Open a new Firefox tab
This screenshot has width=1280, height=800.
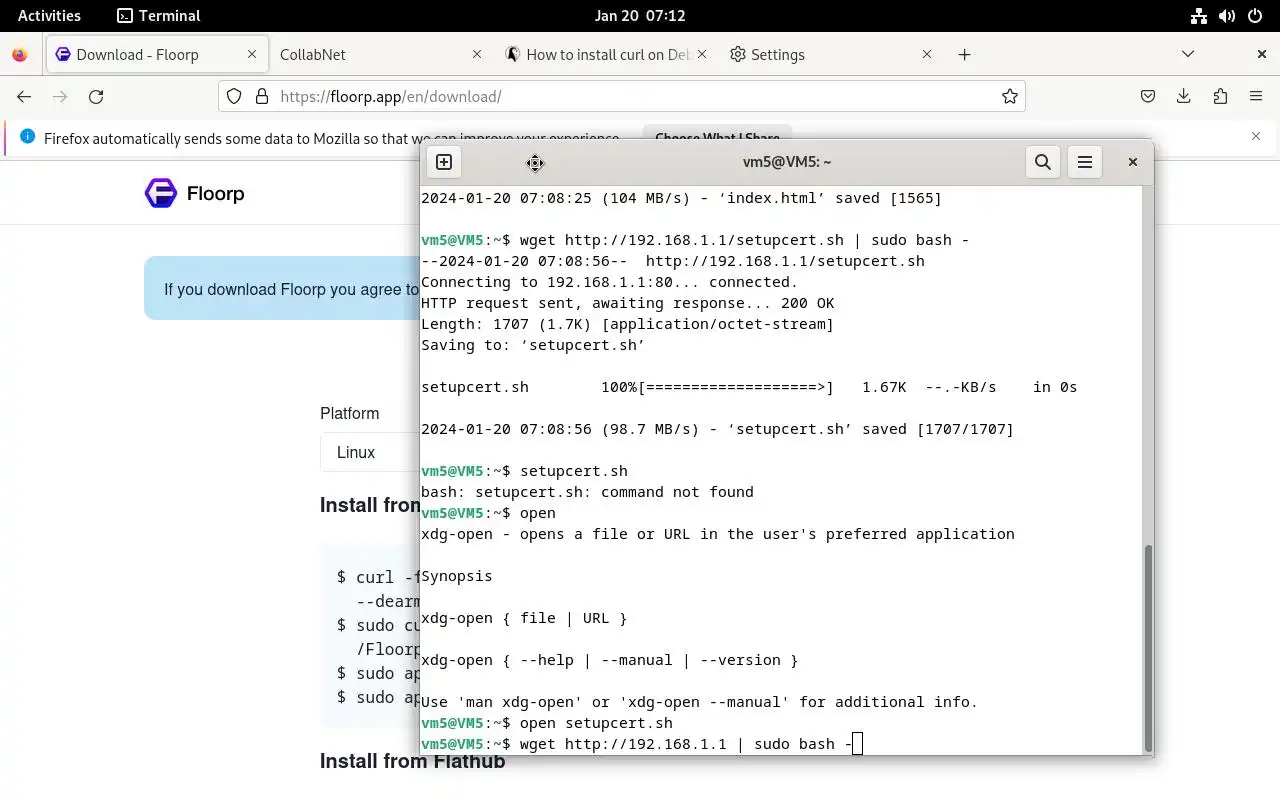pos(964,54)
